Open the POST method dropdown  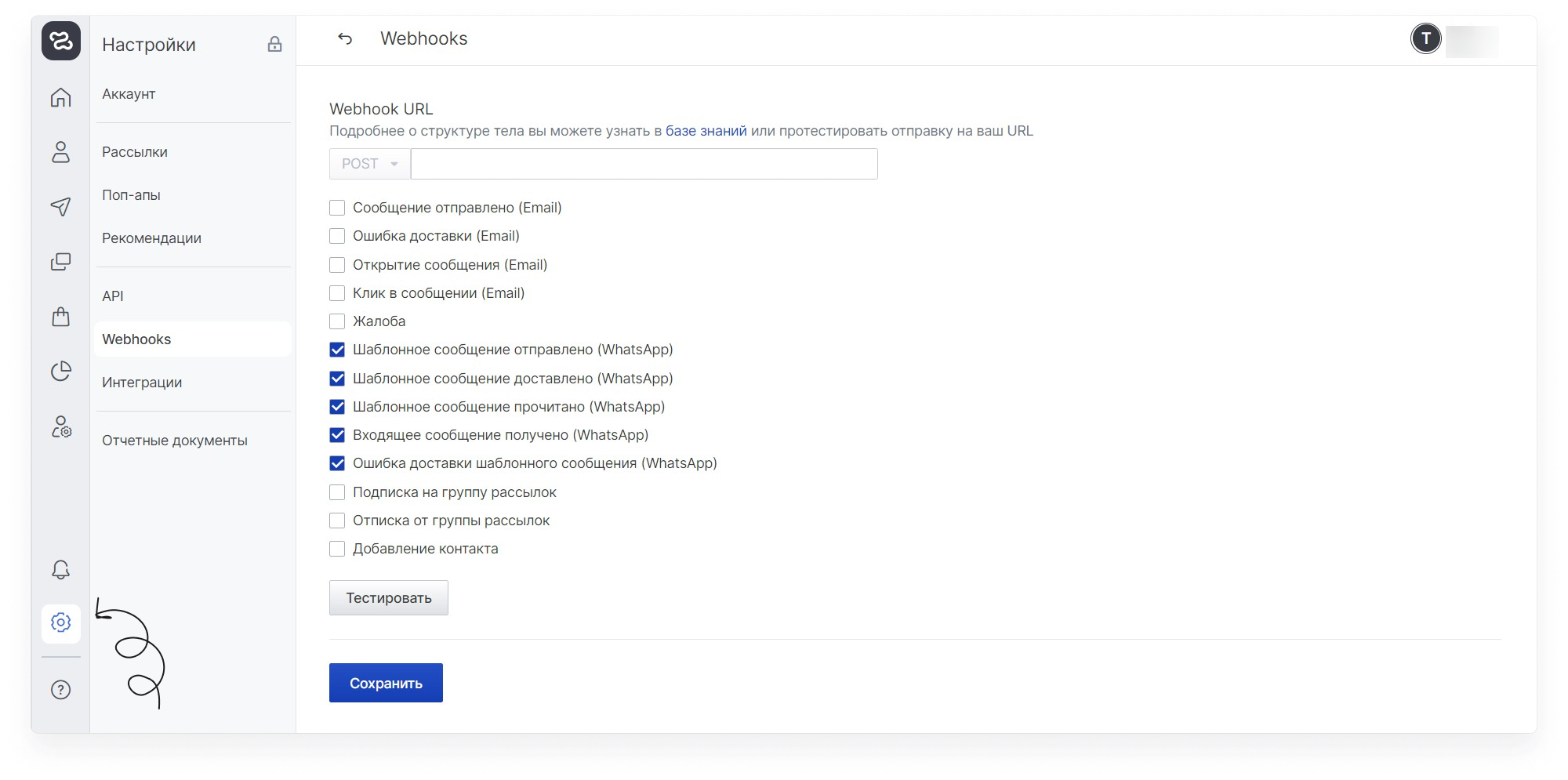pos(370,164)
